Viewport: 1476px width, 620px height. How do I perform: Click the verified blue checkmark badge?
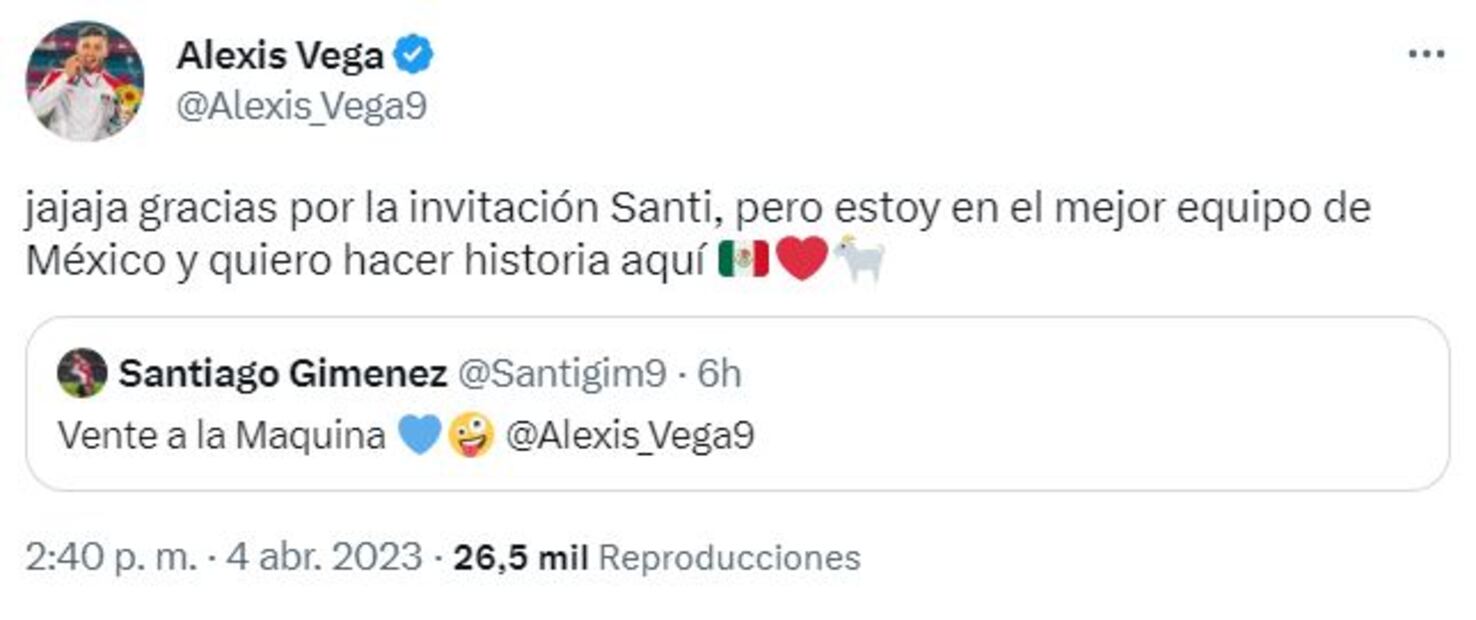tap(415, 55)
